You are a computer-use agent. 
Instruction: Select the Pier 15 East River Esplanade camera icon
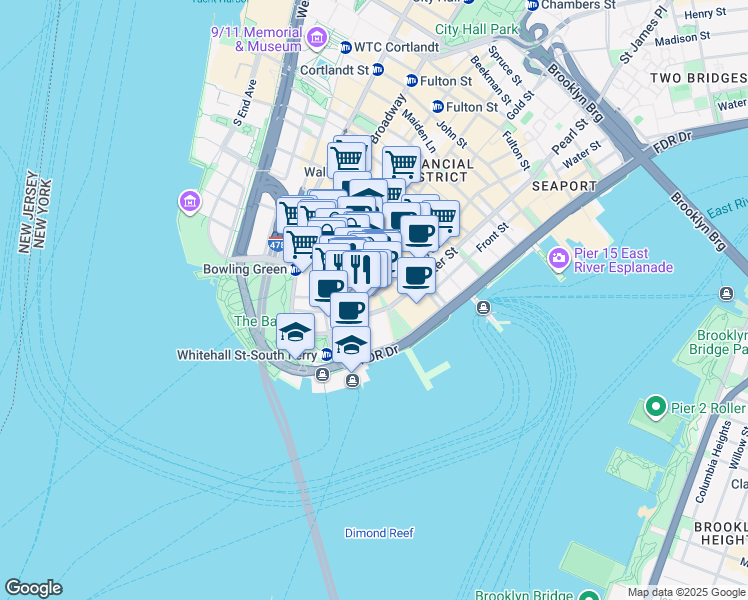pos(558,259)
